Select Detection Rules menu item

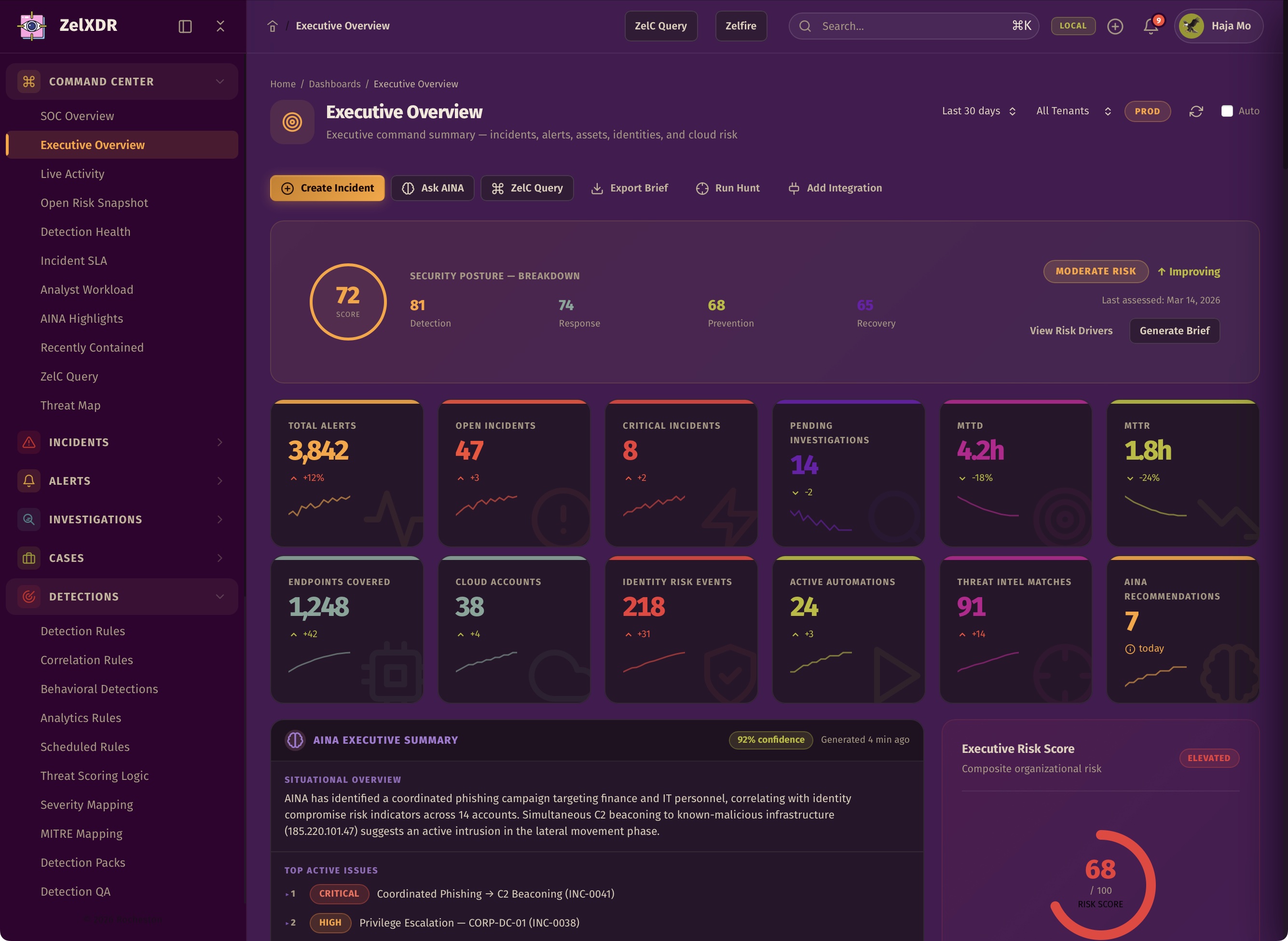(82, 631)
